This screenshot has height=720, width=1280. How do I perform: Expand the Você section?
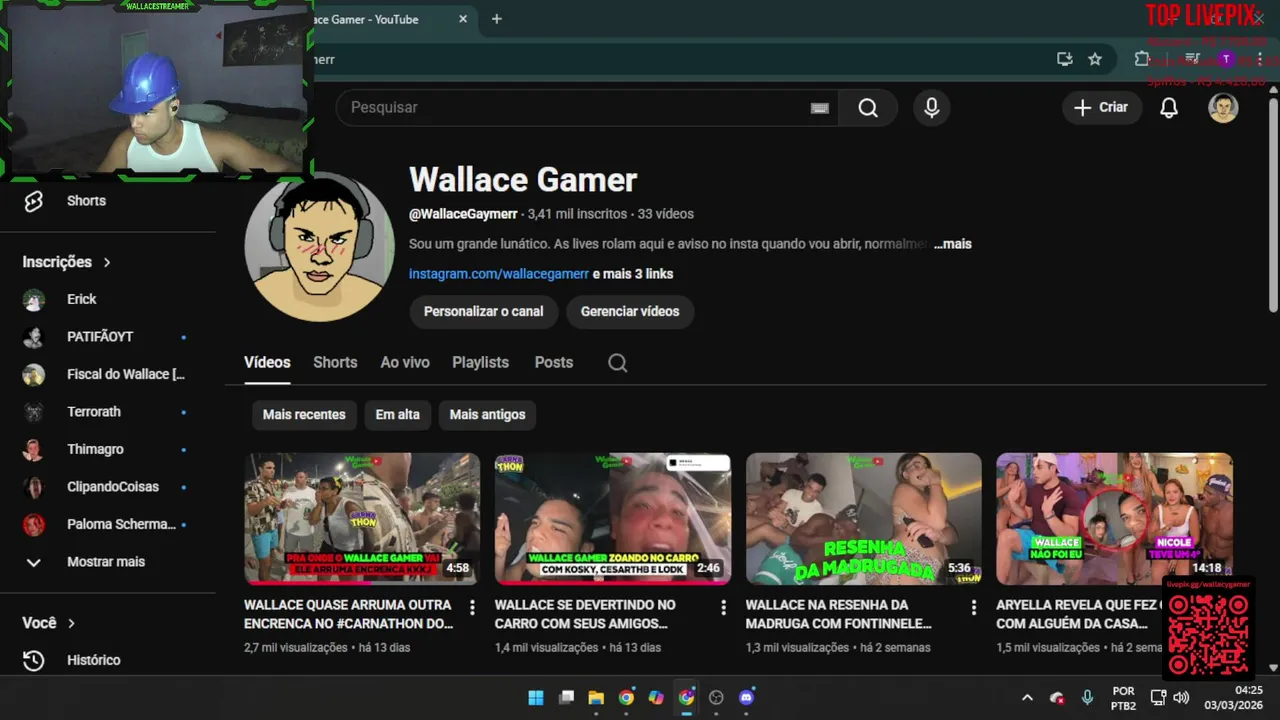[x=49, y=623]
